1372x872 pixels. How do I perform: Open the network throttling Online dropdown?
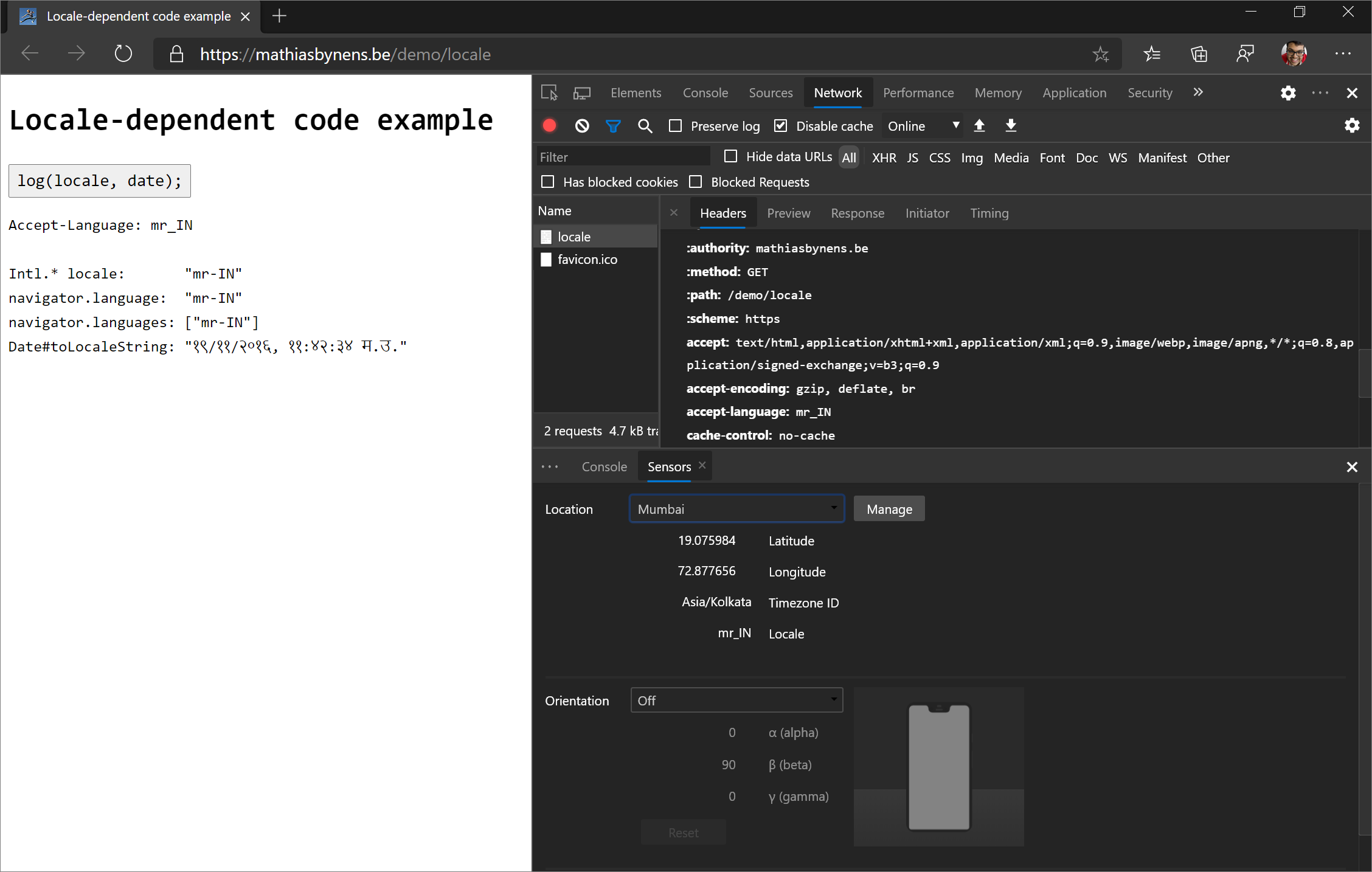coord(921,126)
